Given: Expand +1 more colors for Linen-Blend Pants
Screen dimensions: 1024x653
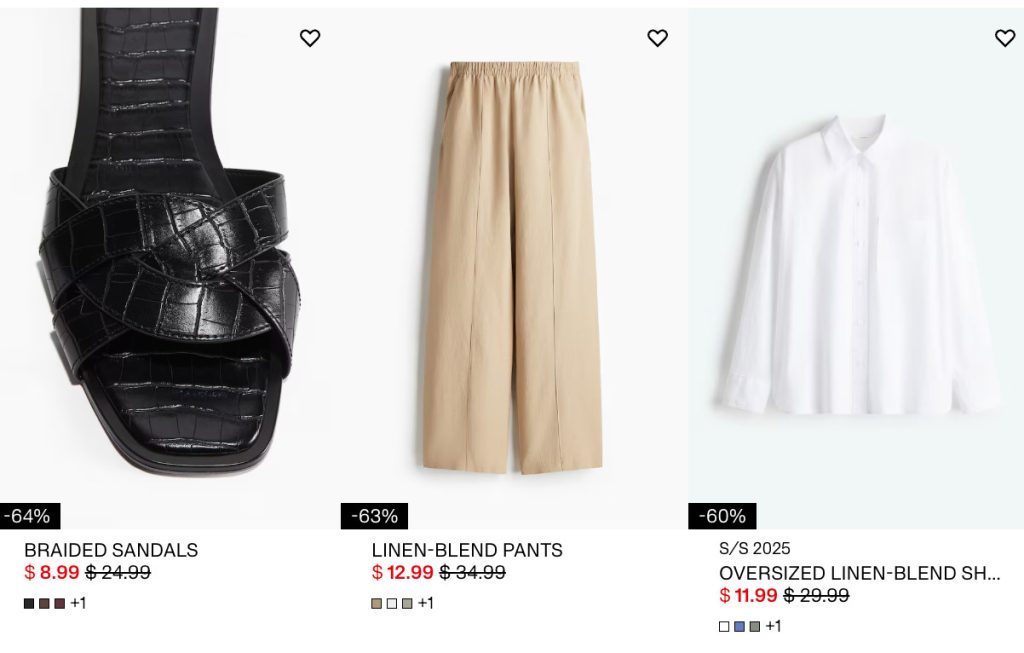Looking at the screenshot, I should click(426, 603).
